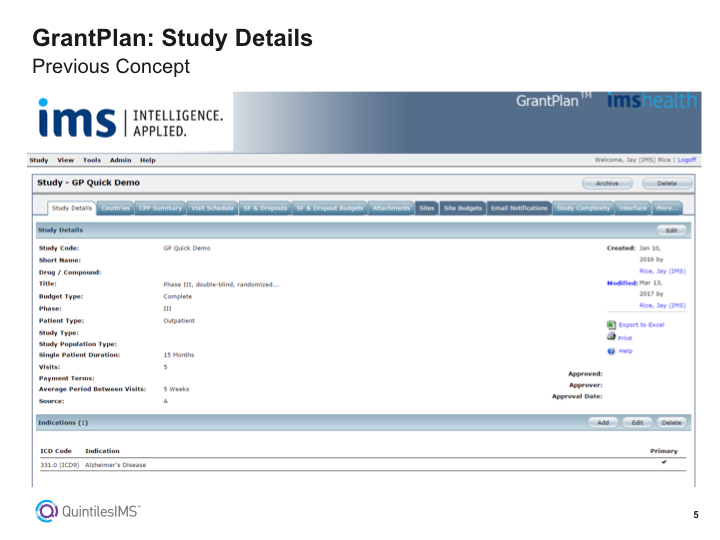
Task: Click the Logoff link
Action: 687,160
